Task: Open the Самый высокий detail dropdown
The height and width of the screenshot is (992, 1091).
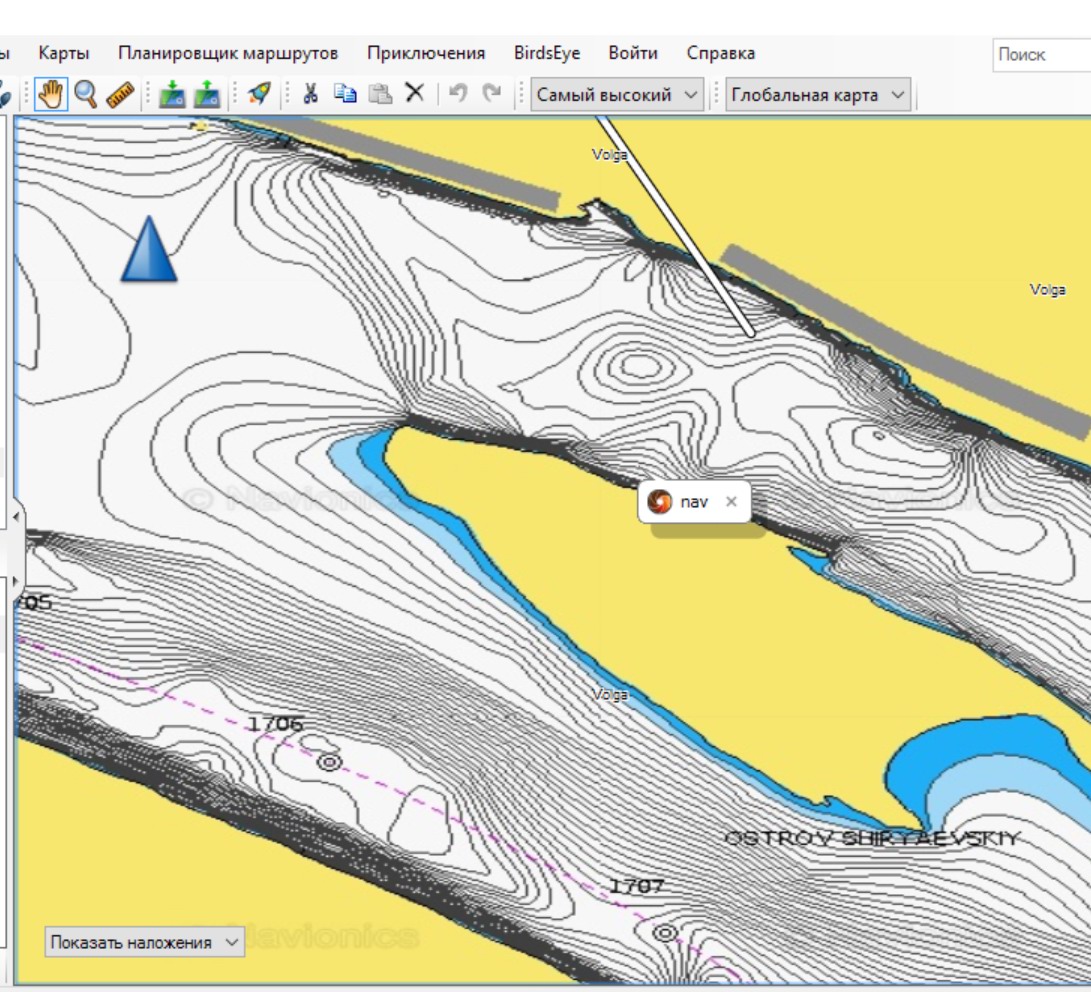Action: [617, 95]
